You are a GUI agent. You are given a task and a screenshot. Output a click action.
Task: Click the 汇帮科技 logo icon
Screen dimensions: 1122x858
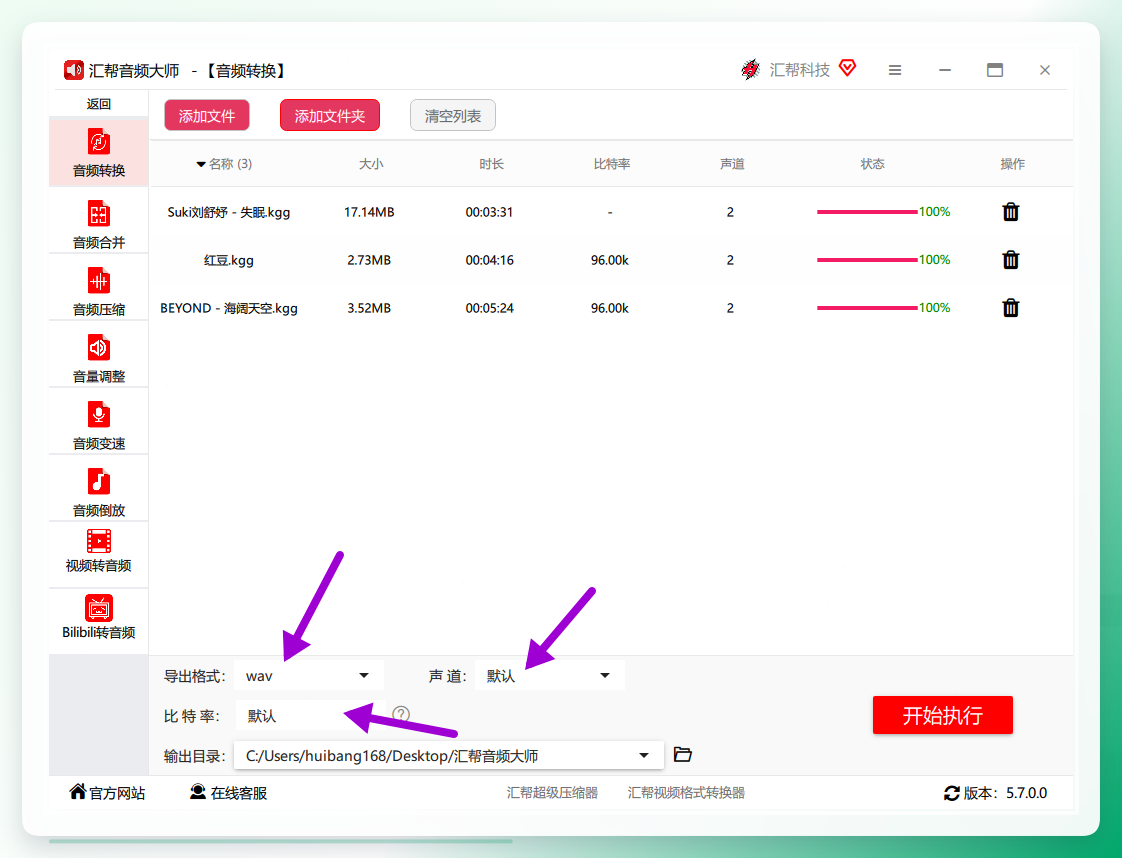pyautogui.click(x=750, y=69)
